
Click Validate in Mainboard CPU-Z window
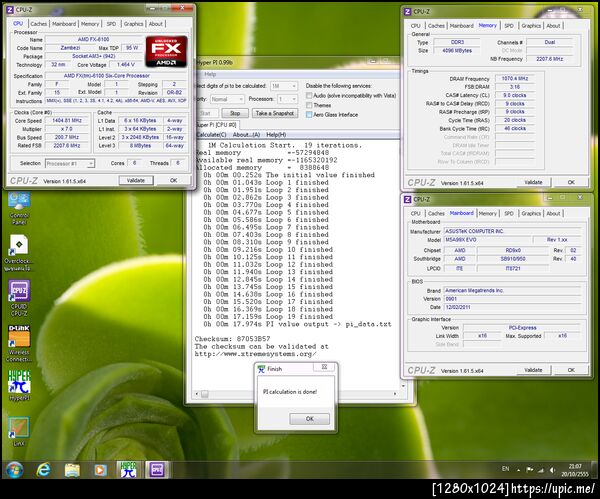point(533,370)
